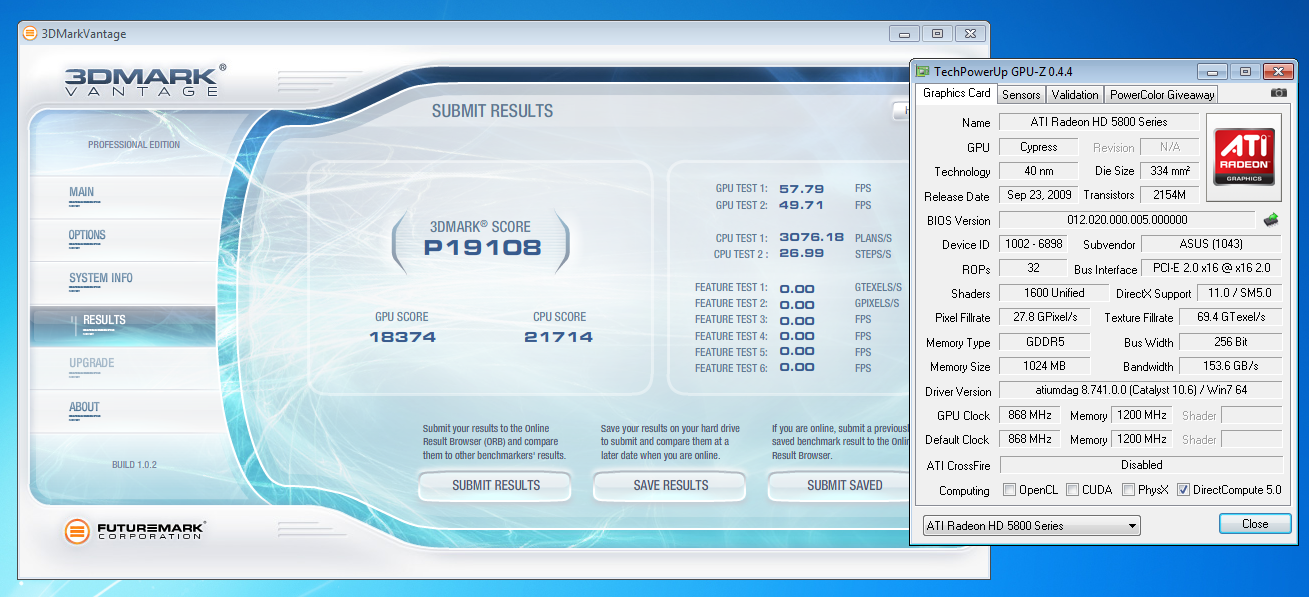Select the DirectX Support field 11.0 / SM5.0
Viewport: 1309px width, 597px height.
(1239, 293)
